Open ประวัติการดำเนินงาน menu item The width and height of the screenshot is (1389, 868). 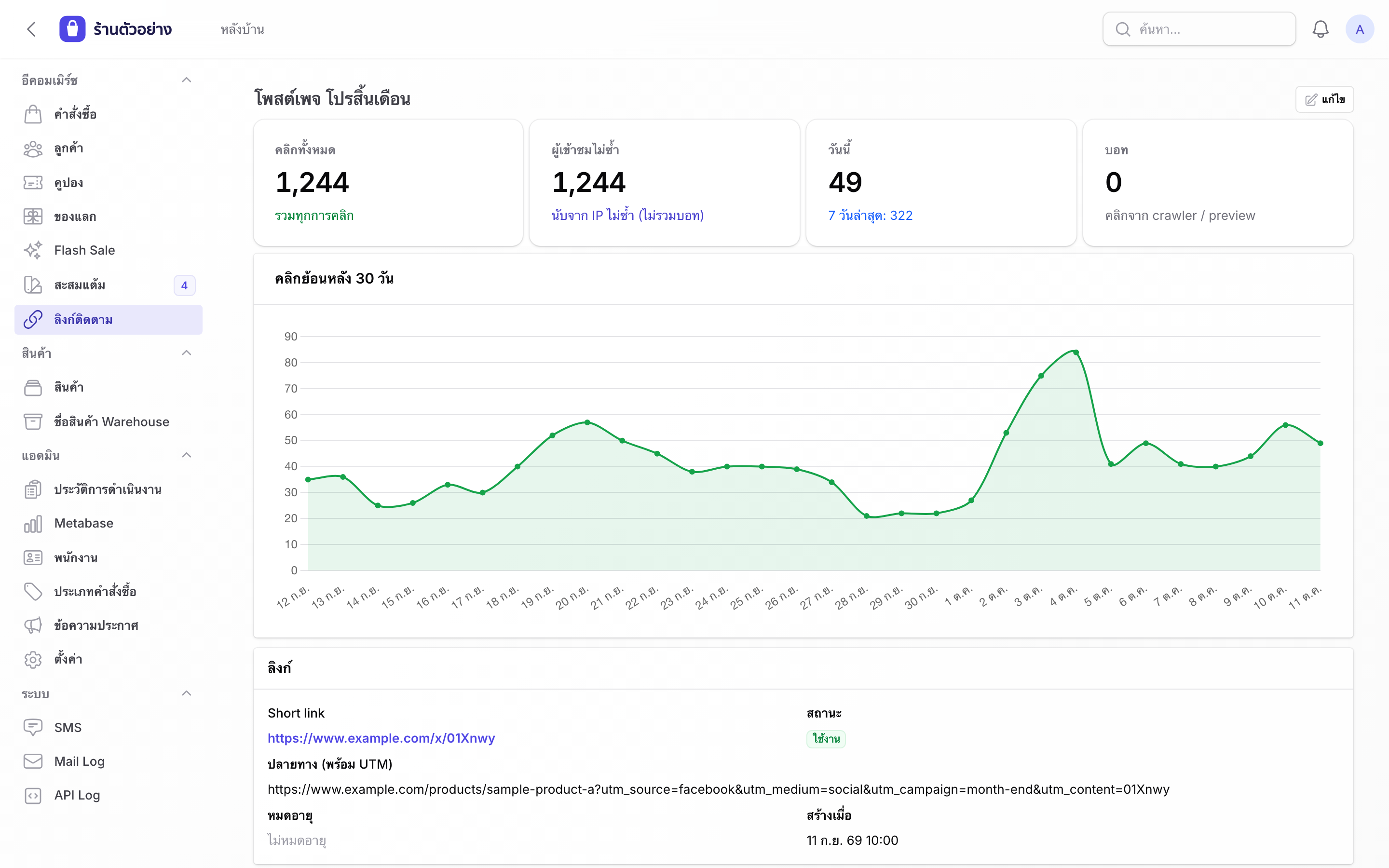click(x=109, y=489)
